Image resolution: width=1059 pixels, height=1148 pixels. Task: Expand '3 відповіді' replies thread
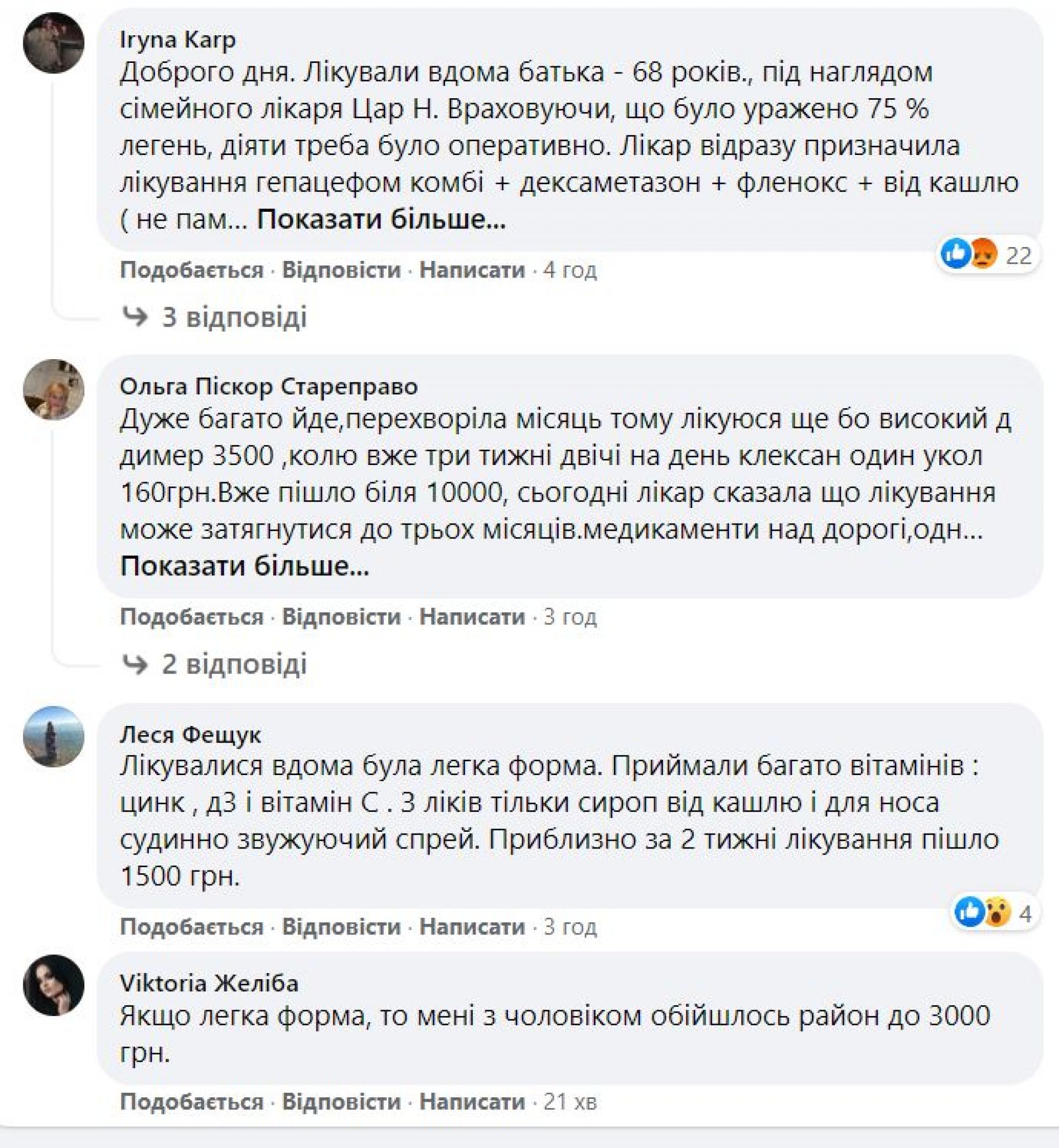click(x=234, y=317)
